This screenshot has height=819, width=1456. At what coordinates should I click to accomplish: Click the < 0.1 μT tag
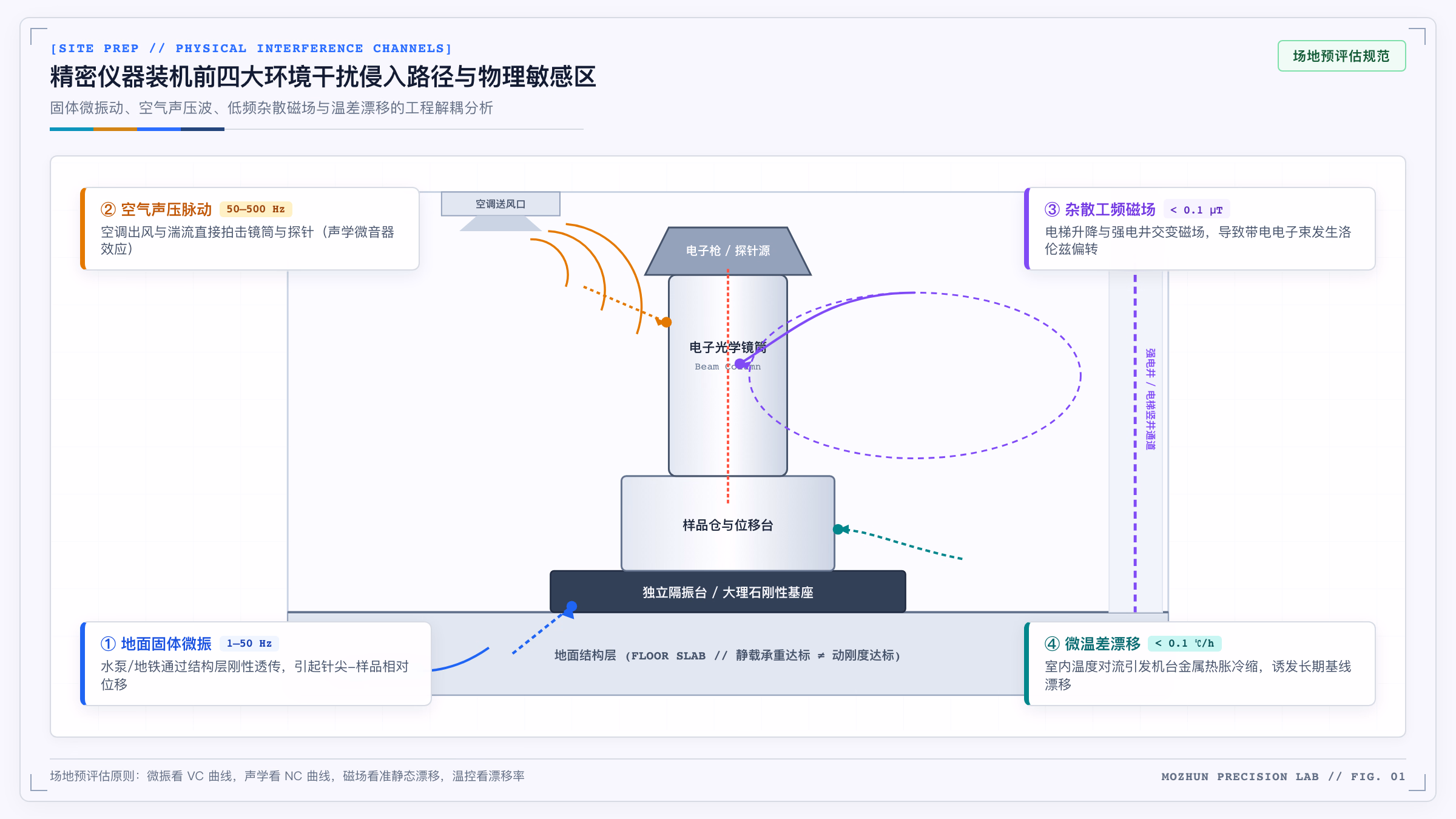click(1196, 210)
